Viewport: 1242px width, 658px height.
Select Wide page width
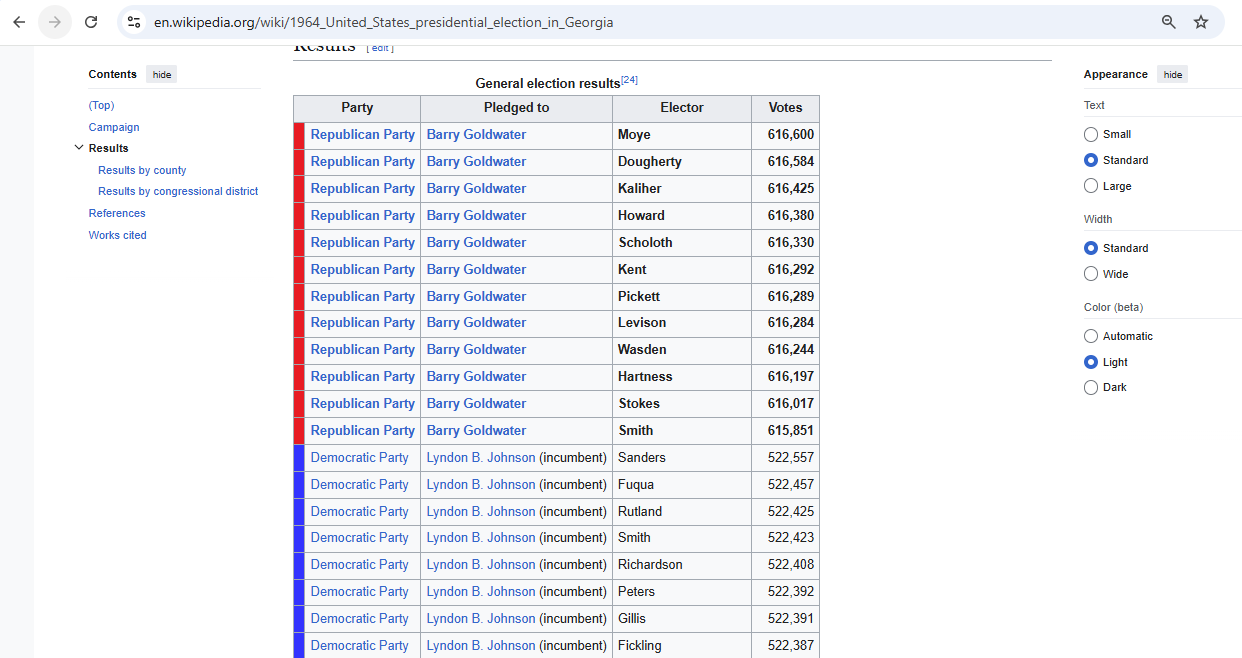1091,274
